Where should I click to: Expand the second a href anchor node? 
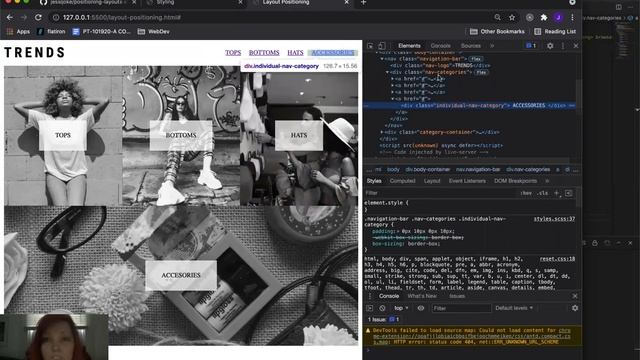click(x=393, y=86)
